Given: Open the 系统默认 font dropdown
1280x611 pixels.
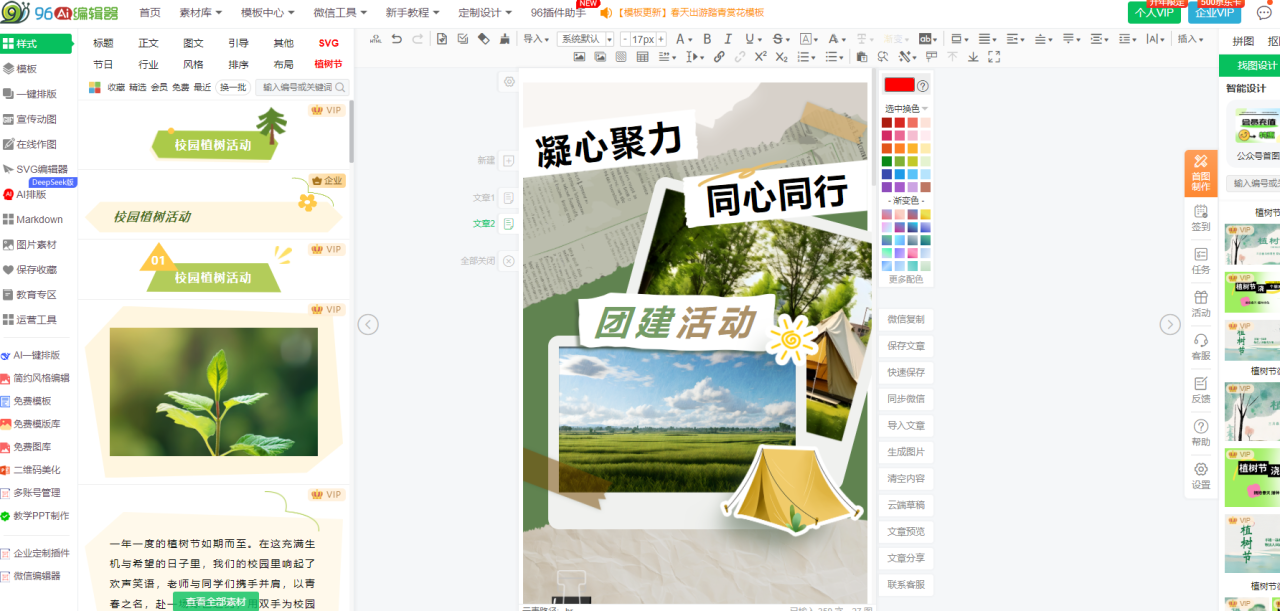Looking at the screenshot, I should pyautogui.click(x=584, y=39).
